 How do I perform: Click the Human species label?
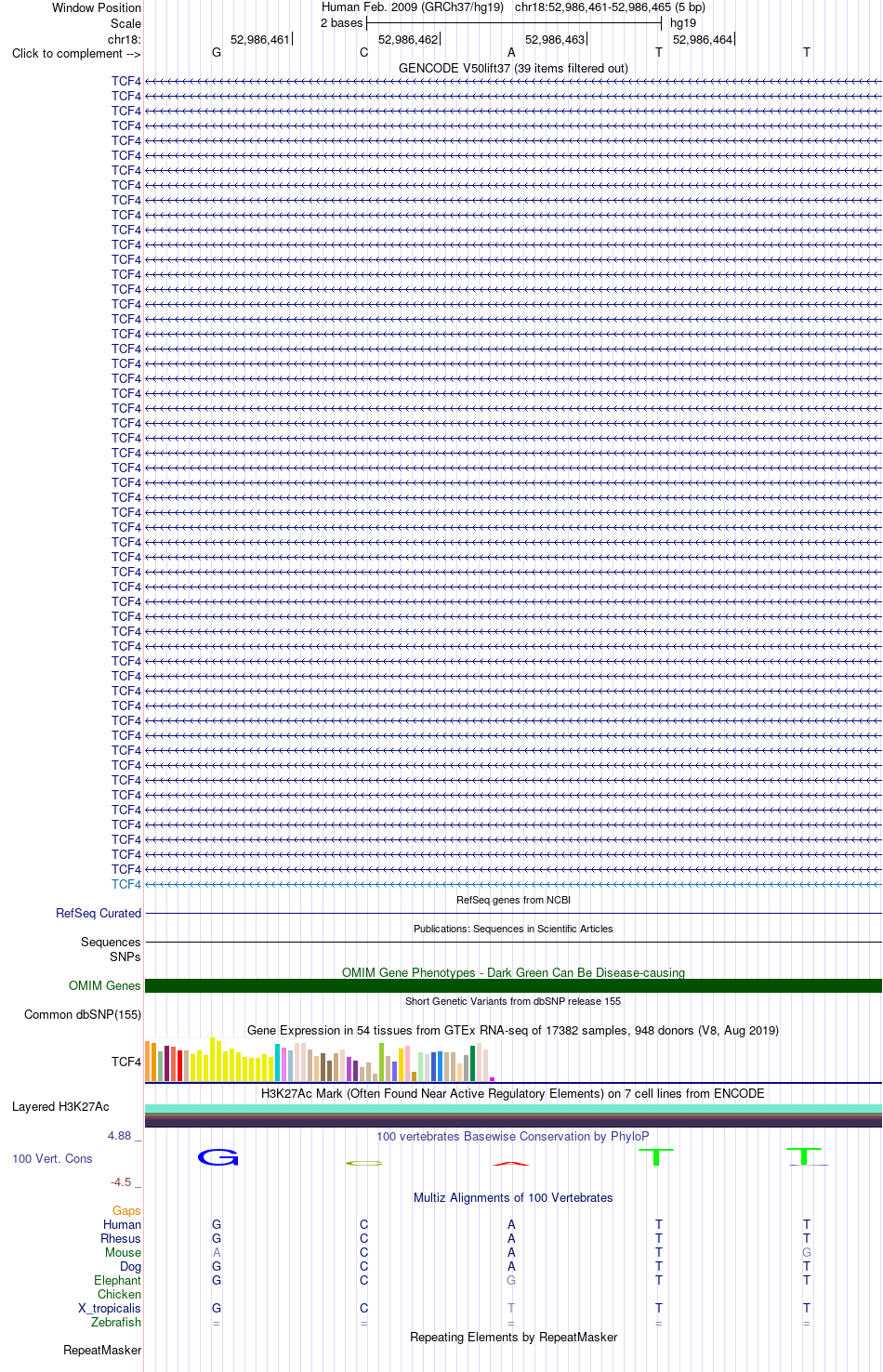coord(122,1224)
